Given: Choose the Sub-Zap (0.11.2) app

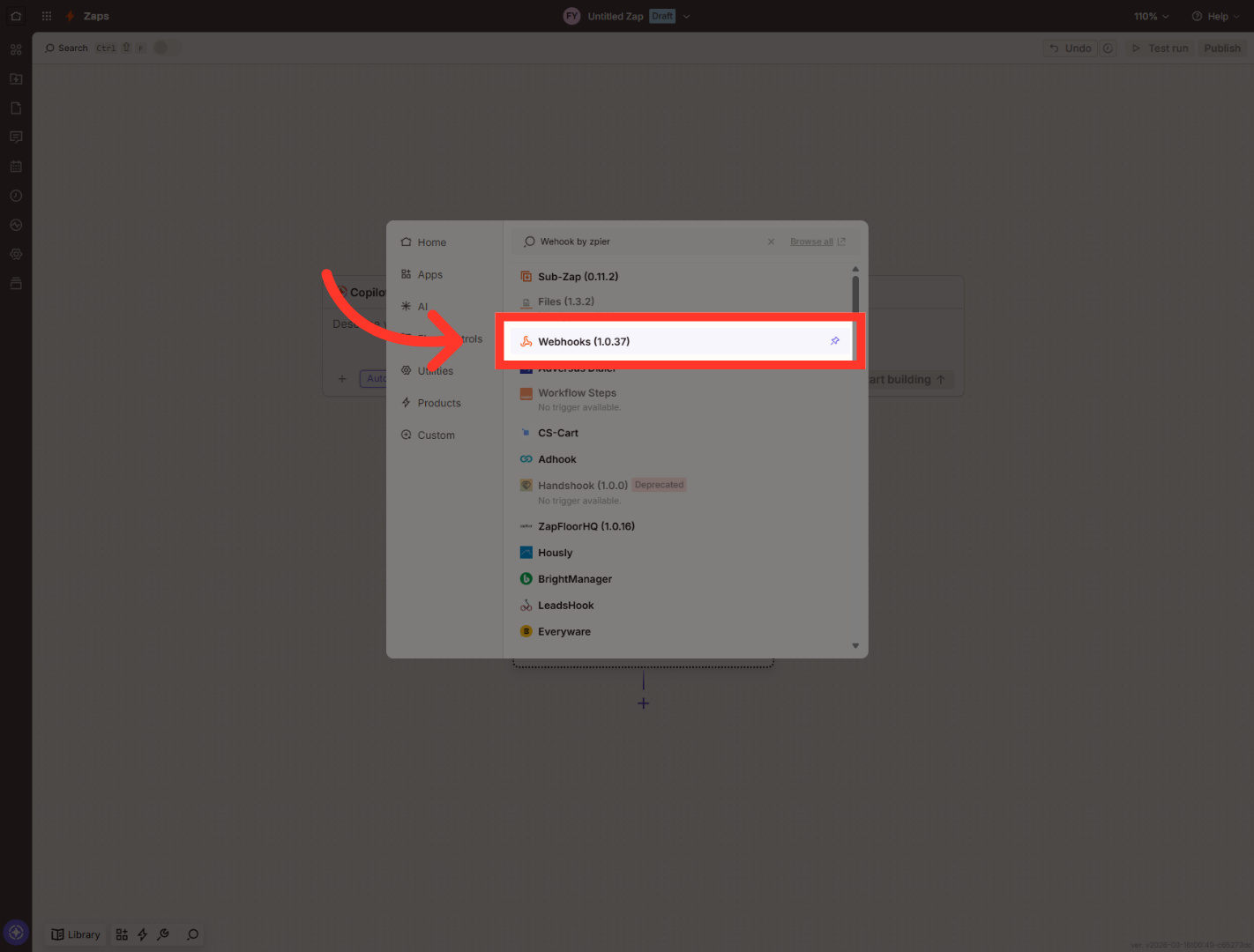Looking at the screenshot, I should point(578,277).
